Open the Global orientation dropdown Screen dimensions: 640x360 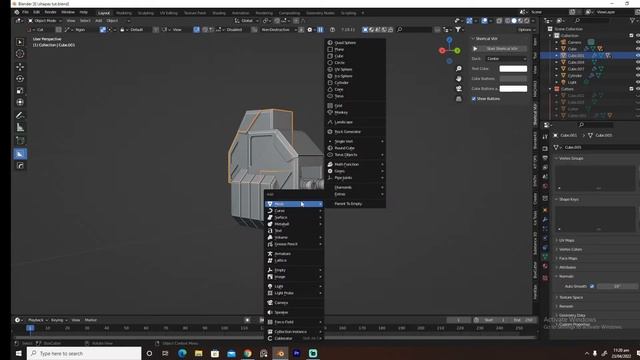[x=246, y=20]
